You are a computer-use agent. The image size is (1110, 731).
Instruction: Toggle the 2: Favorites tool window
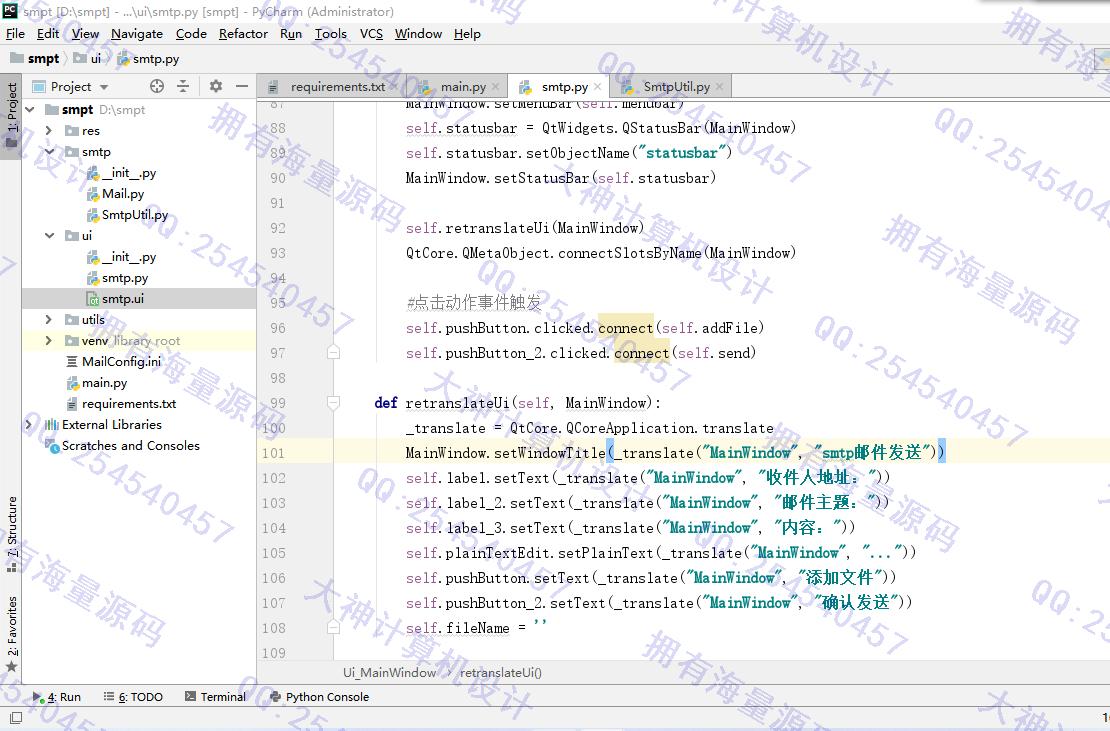[x=11, y=634]
